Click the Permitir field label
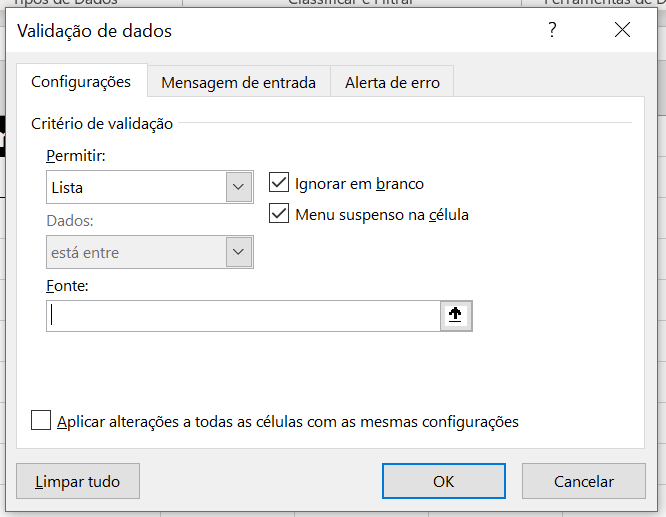Image resolution: width=666 pixels, height=517 pixels. point(75,156)
